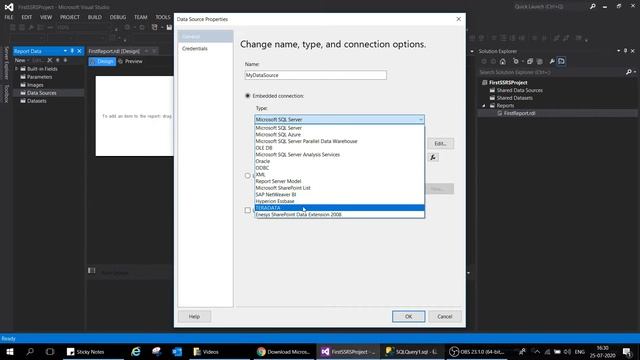Screen dimensions: 640x360
Task: Toggle the checkbox below the type list
Action: click(x=247, y=210)
